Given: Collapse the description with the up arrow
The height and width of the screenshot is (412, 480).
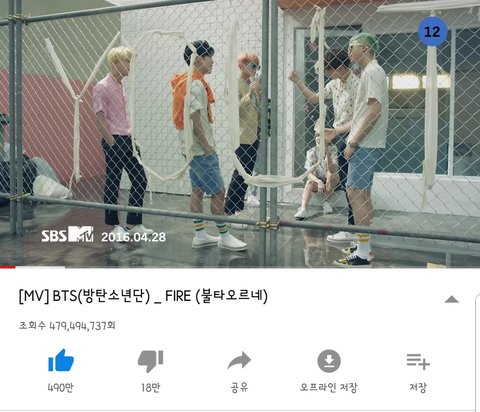Looking at the screenshot, I should 451,299.
